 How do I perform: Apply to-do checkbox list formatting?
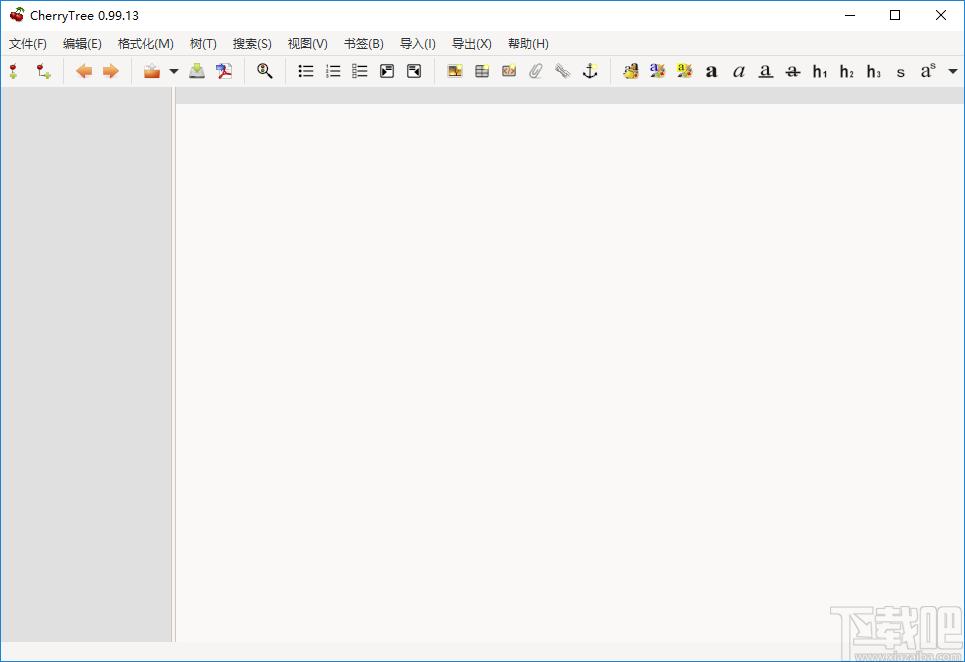click(360, 71)
